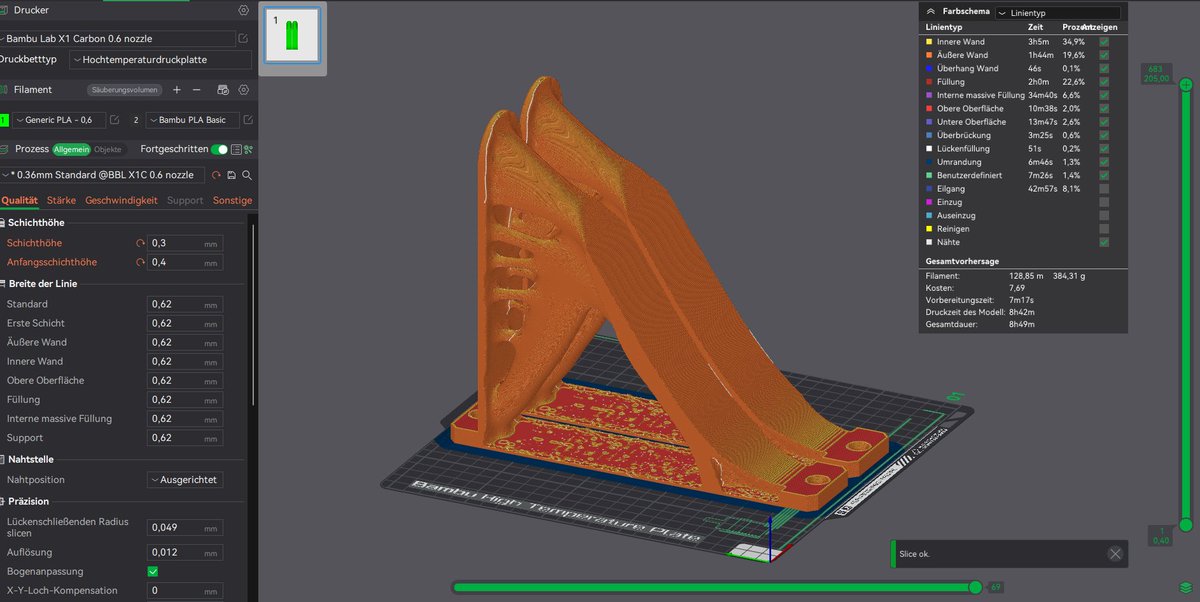Hide Äußere Wand lines in legend
This screenshot has width=1200, height=602.
(x=1104, y=55)
